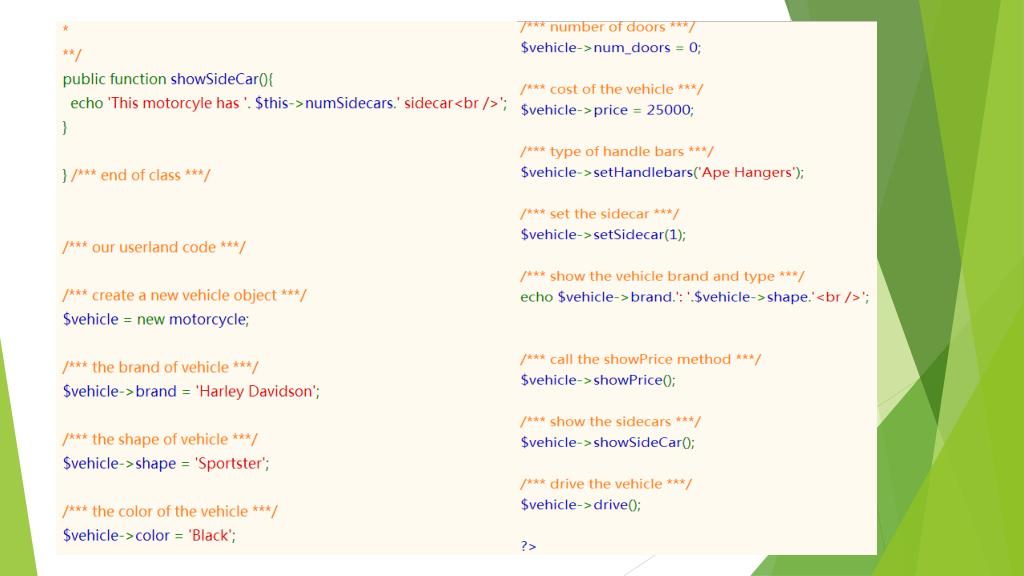The image size is (1024, 576).
Task: Click the '$vehicle->setSidecar(1);' line
Action: pyautogui.click(x=603, y=234)
